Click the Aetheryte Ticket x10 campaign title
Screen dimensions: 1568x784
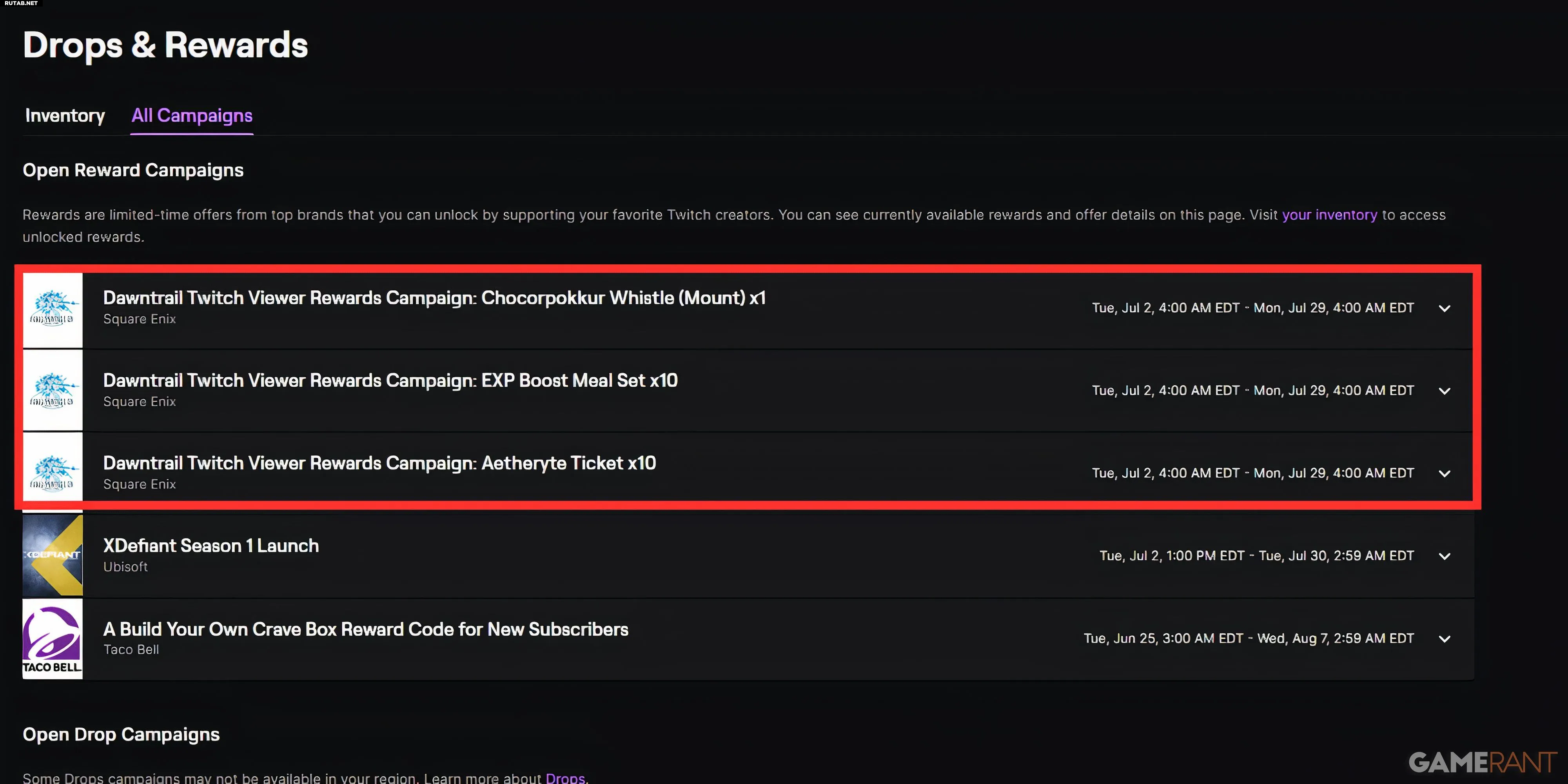[x=380, y=463]
